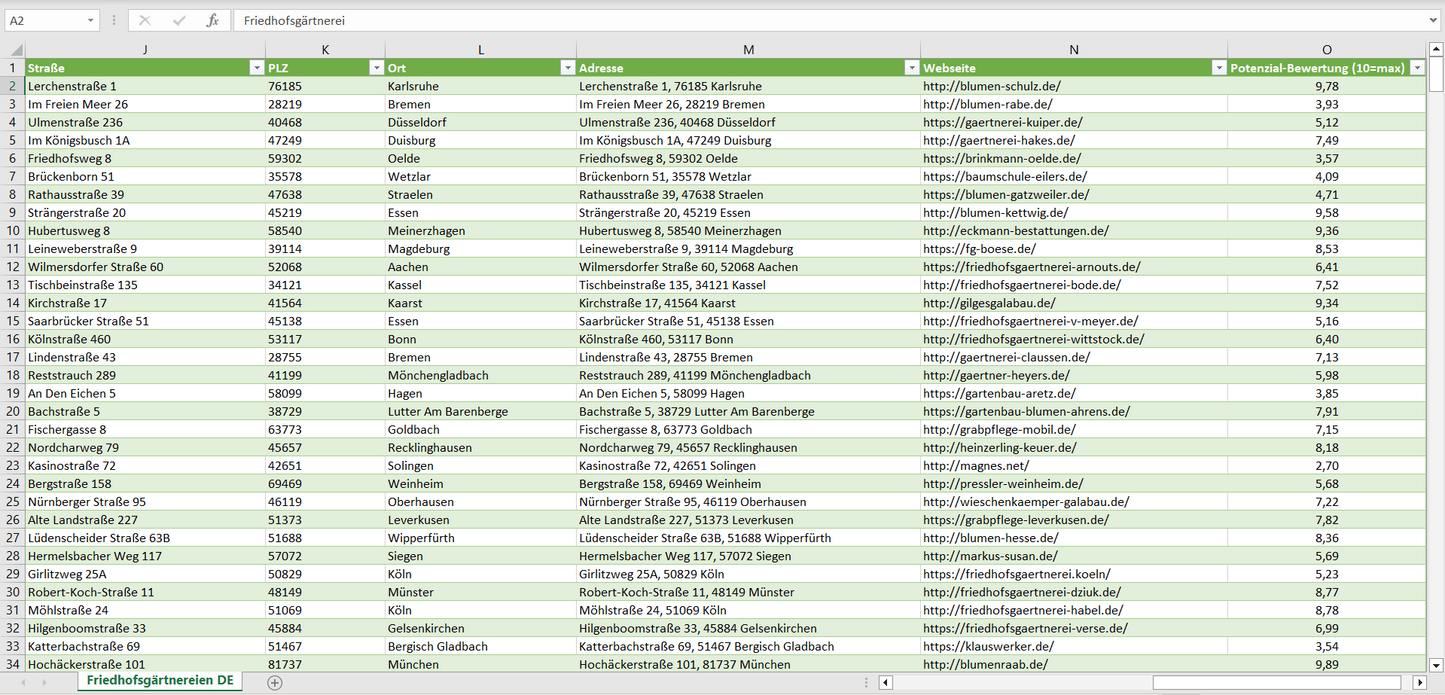This screenshot has height=695, width=1445.
Task: Click the Insert Function fx icon
Action: point(212,20)
